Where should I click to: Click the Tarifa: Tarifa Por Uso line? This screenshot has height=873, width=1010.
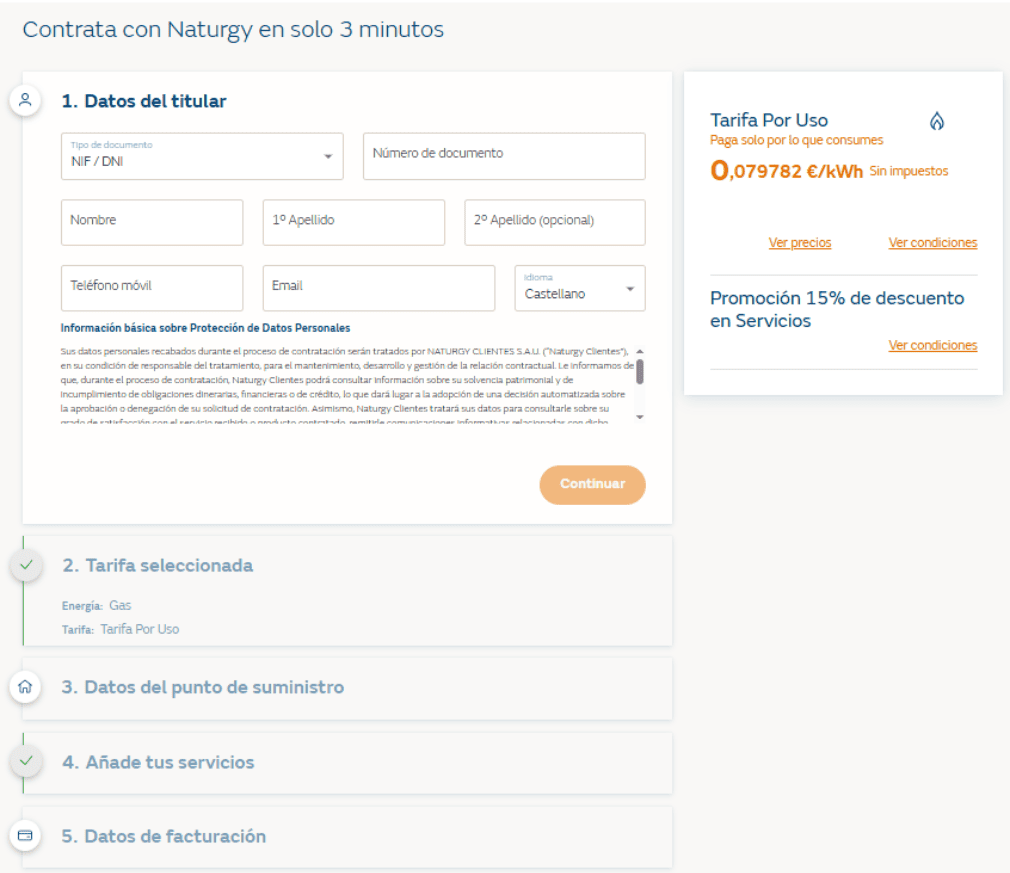pyautogui.click(x=120, y=629)
